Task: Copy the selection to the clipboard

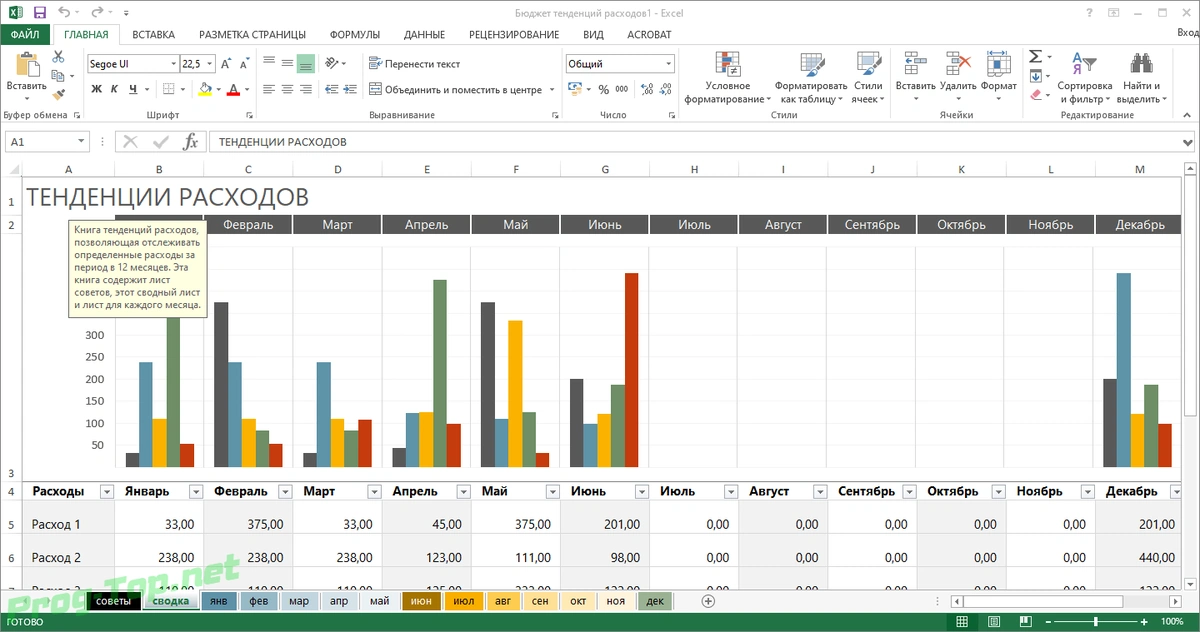Action: (x=58, y=76)
